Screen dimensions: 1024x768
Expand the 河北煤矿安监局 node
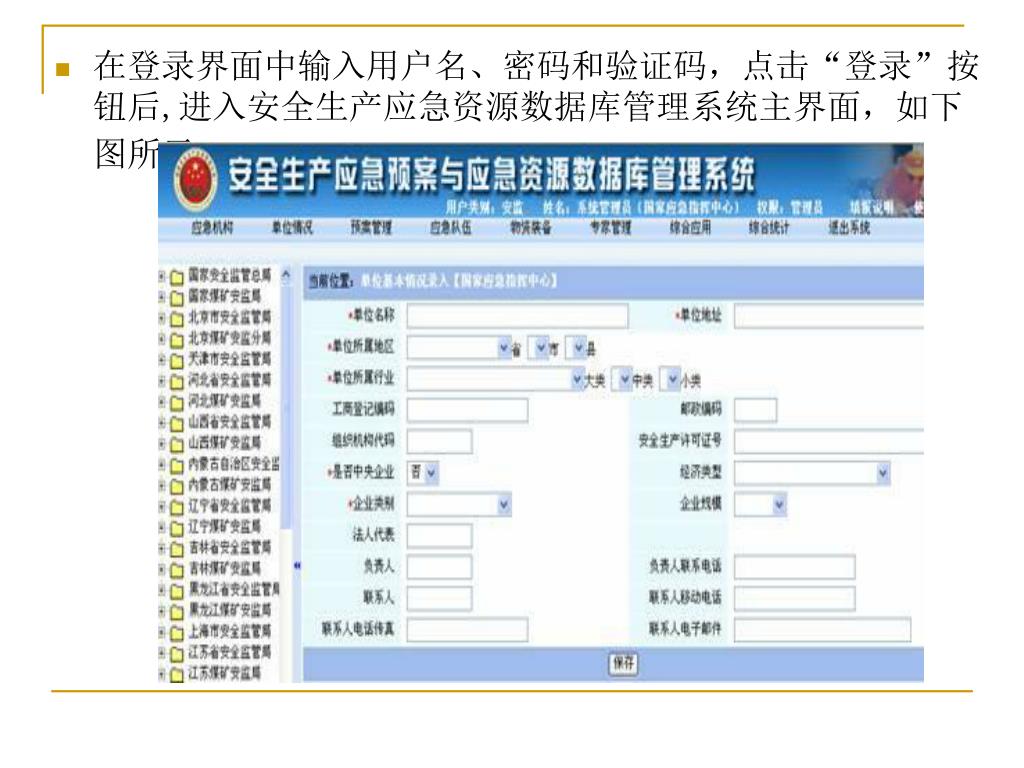pos(162,402)
